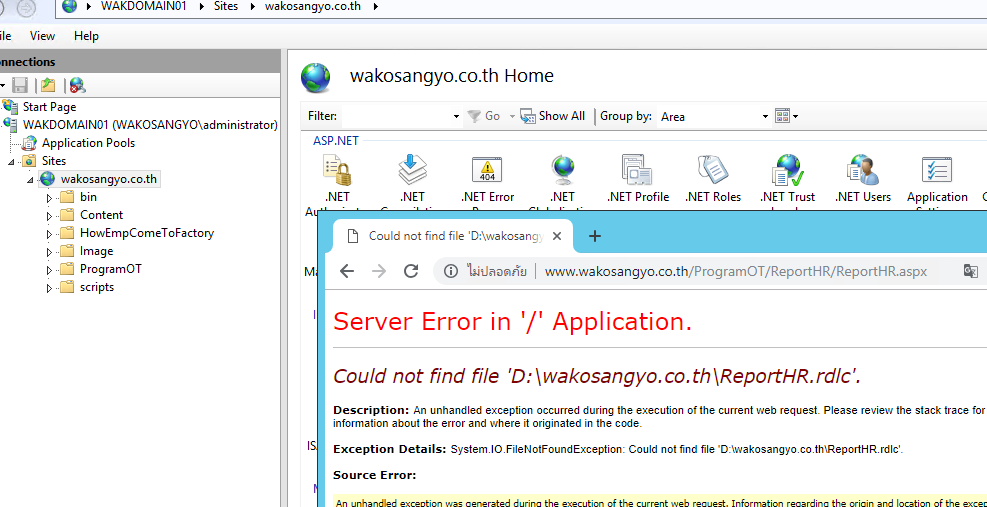Open .NET Roles feature icon
Viewport: 987px width, 507px height.
click(x=713, y=169)
